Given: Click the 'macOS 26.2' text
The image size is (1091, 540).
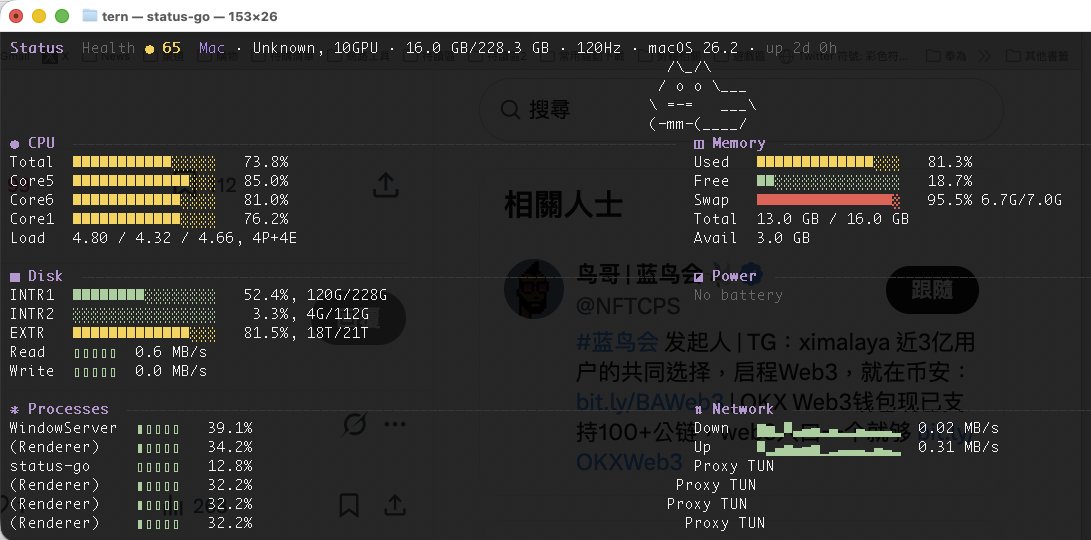Looking at the screenshot, I should (x=692, y=48).
